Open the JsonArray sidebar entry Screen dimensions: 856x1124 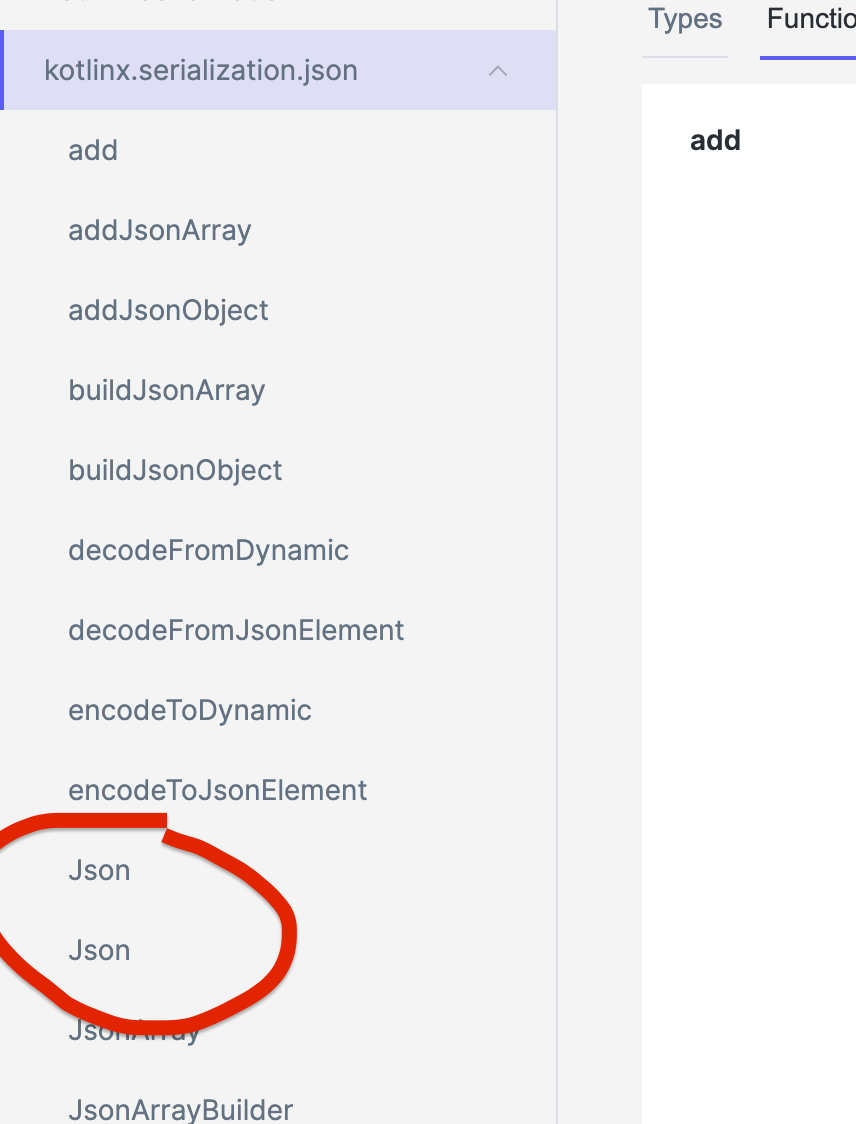[x=134, y=1031]
